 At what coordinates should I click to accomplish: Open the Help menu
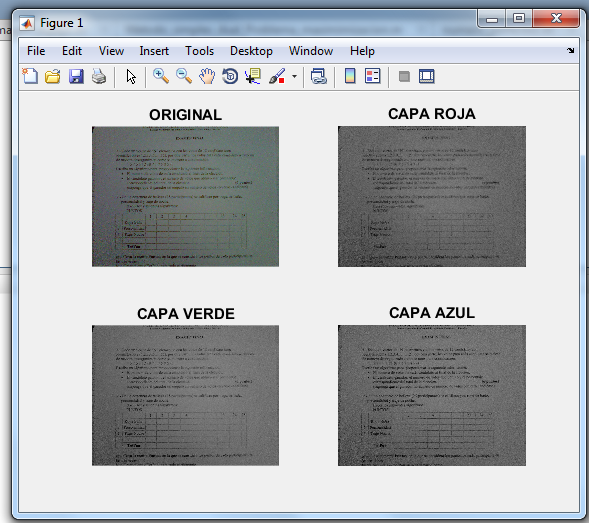(362, 51)
